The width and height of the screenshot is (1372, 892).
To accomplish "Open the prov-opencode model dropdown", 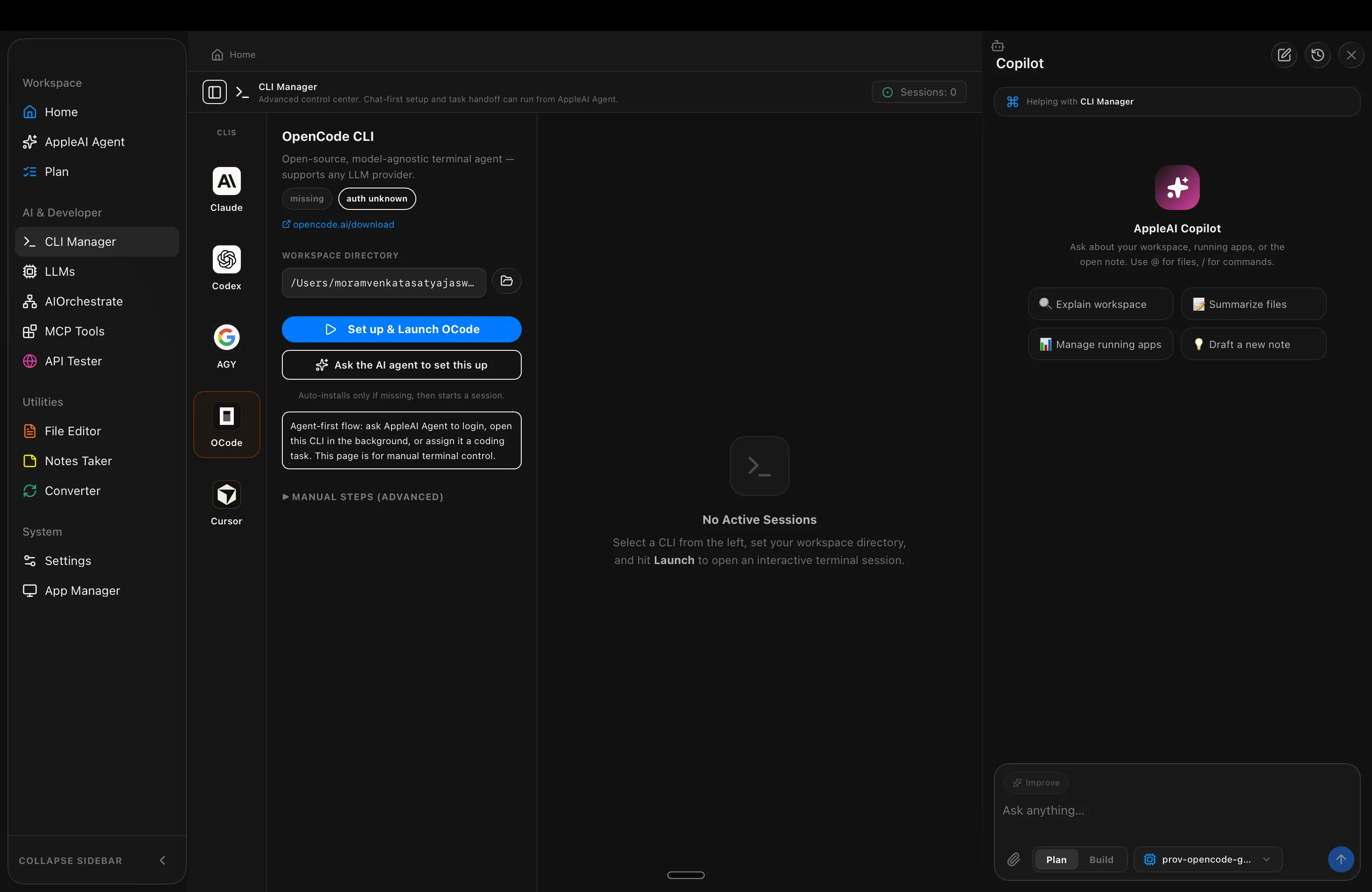I will pos(1208,860).
